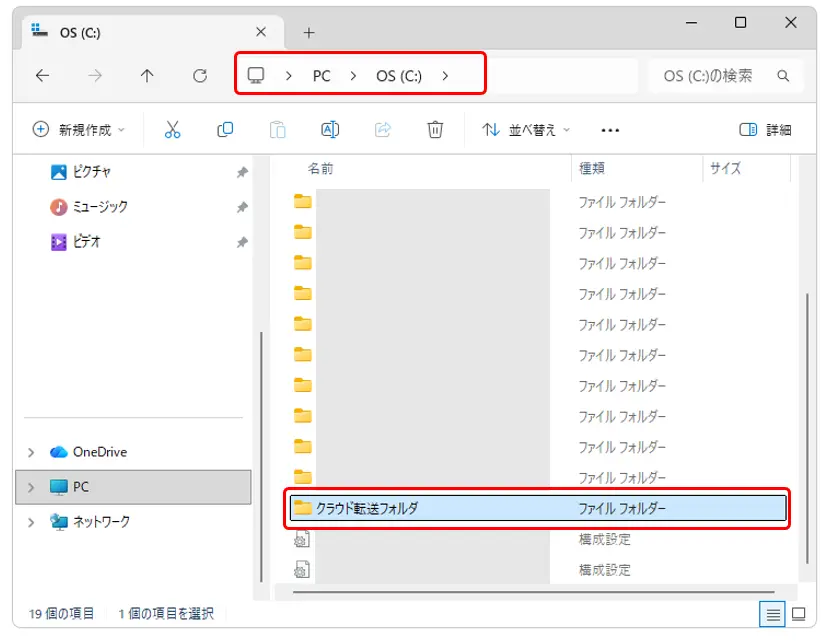Click the Rename icon in toolbar
The width and height of the screenshot is (827, 641).
point(330,130)
